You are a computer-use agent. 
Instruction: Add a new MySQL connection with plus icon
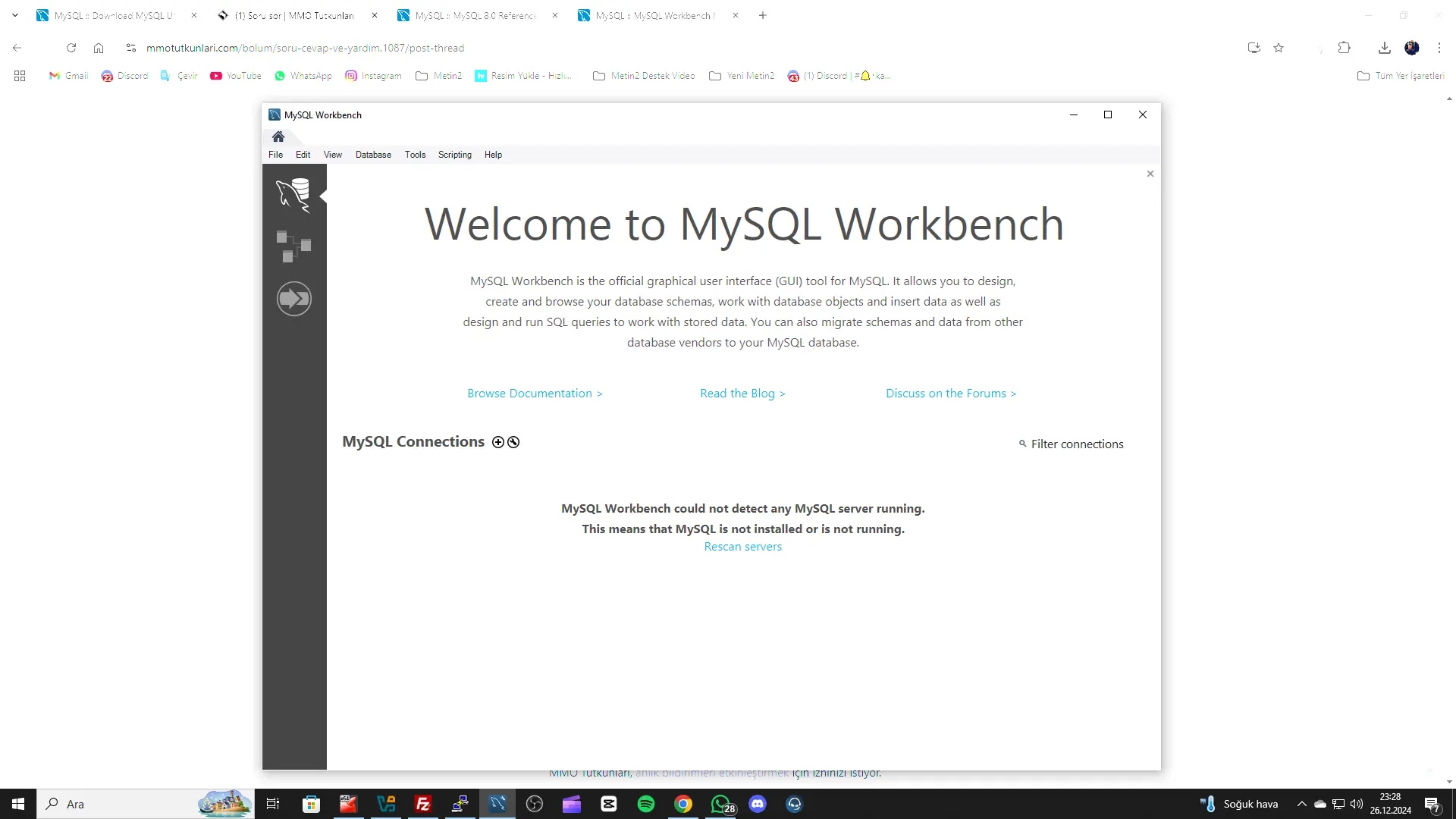pyautogui.click(x=498, y=442)
